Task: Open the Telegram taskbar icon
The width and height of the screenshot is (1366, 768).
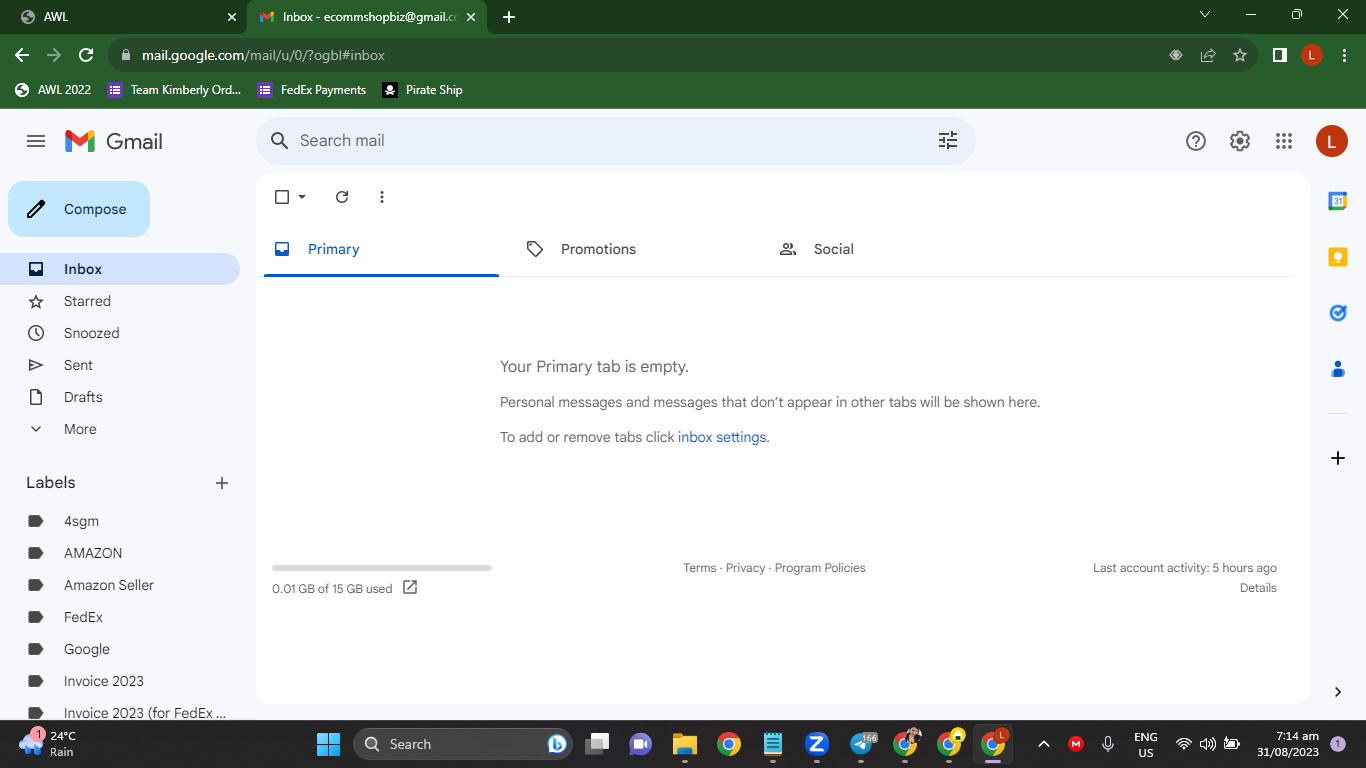Action: coord(862,744)
